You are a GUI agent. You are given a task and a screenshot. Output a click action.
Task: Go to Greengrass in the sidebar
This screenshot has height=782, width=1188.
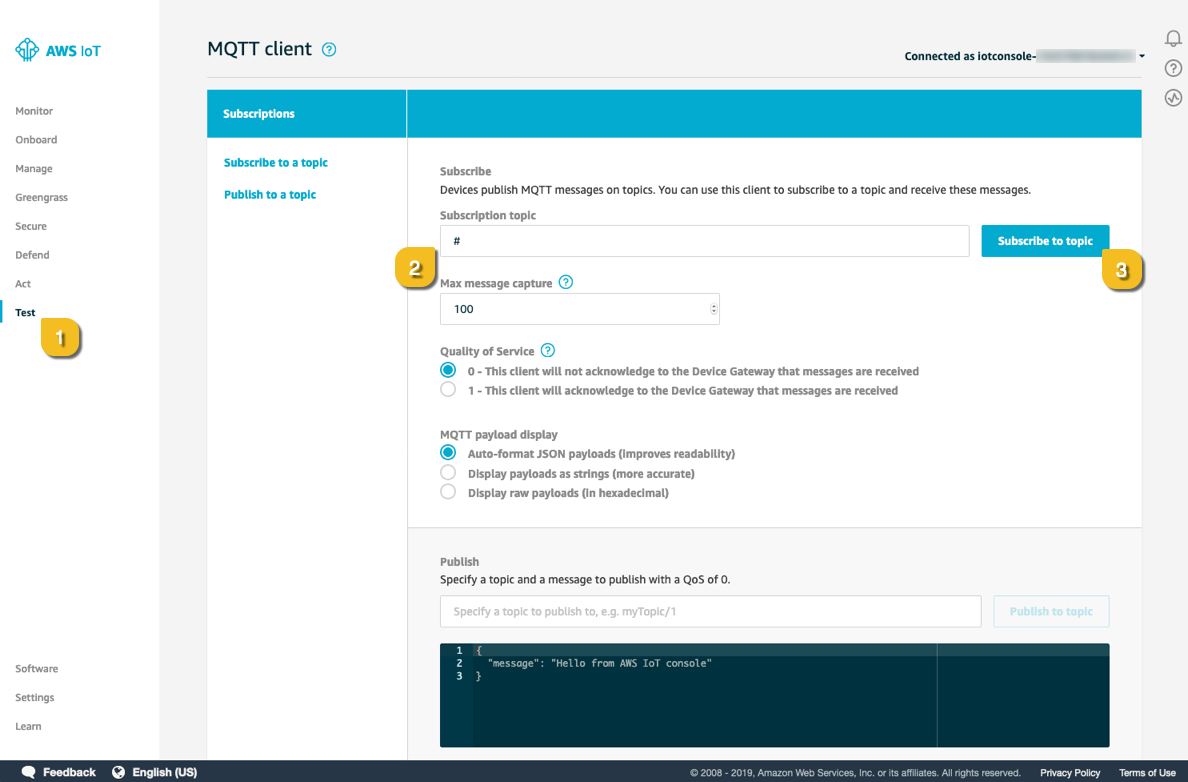click(x=42, y=197)
